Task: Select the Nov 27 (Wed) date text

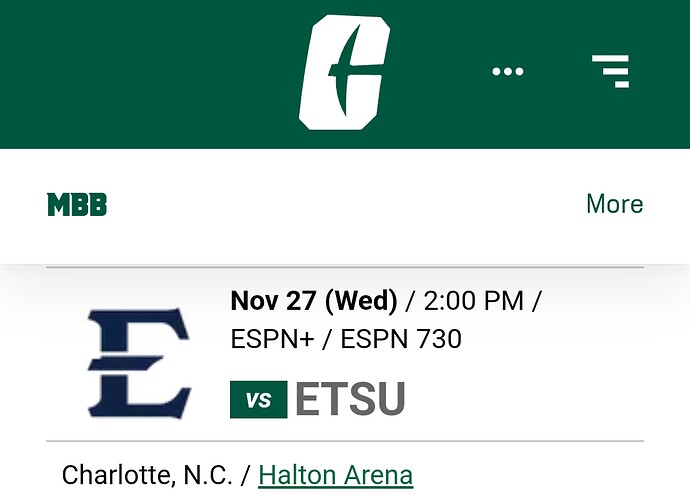Action: pos(314,301)
